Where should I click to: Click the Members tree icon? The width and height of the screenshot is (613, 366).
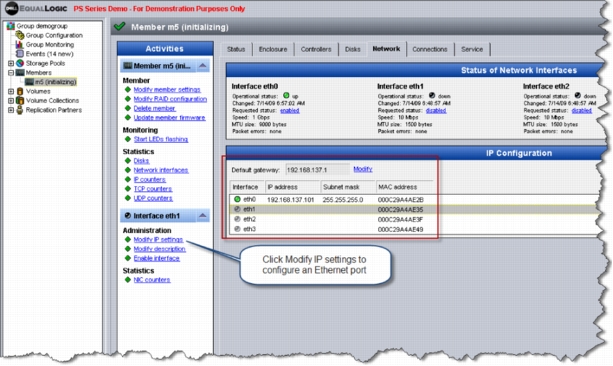(20, 72)
